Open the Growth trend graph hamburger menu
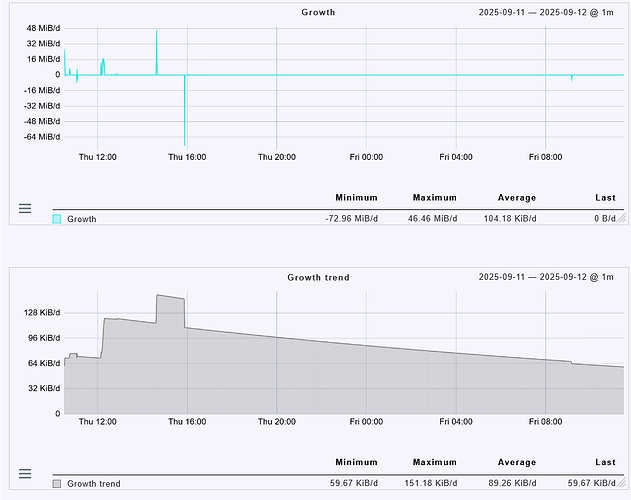Viewport: 631px width, 500px height. coord(25,473)
